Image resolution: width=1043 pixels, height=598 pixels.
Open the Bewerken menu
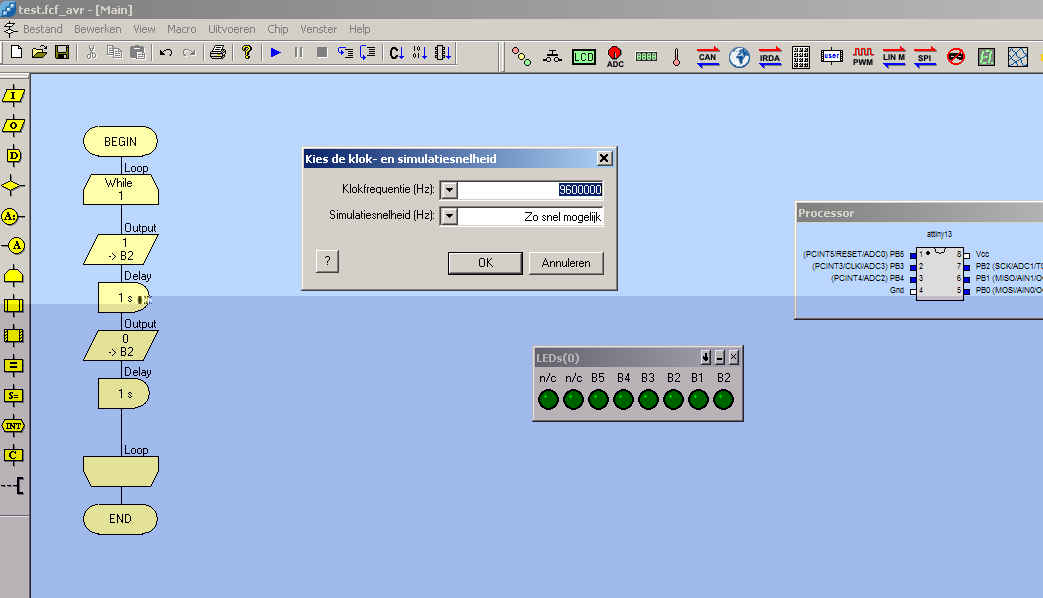[x=98, y=29]
